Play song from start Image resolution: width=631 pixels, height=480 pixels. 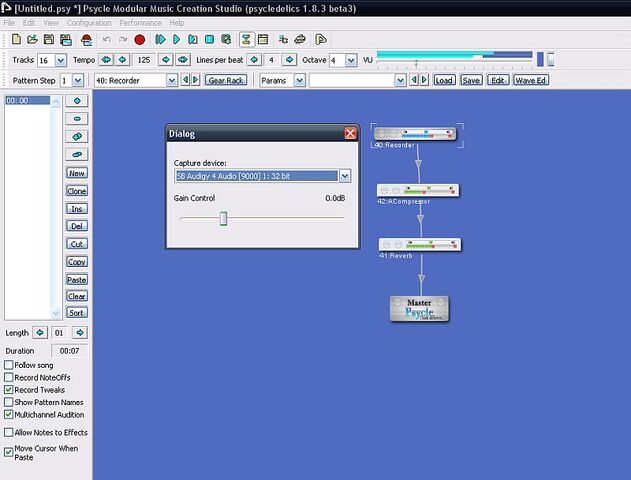pyautogui.click(x=160, y=39)
